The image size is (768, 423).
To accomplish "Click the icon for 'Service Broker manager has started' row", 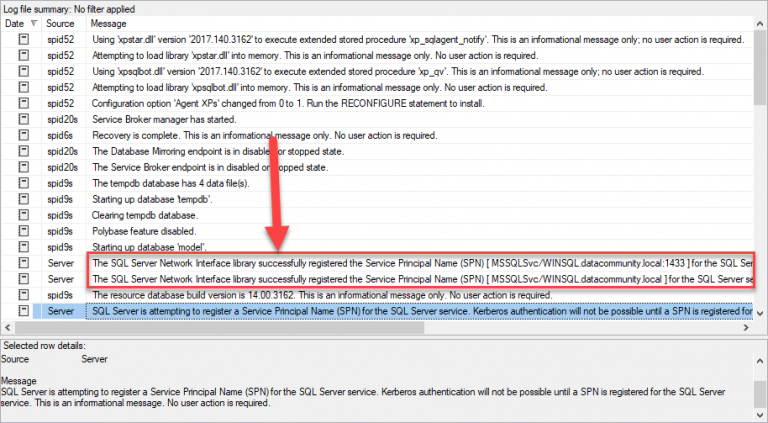I will pyautogui.click(x=24, y=119).
